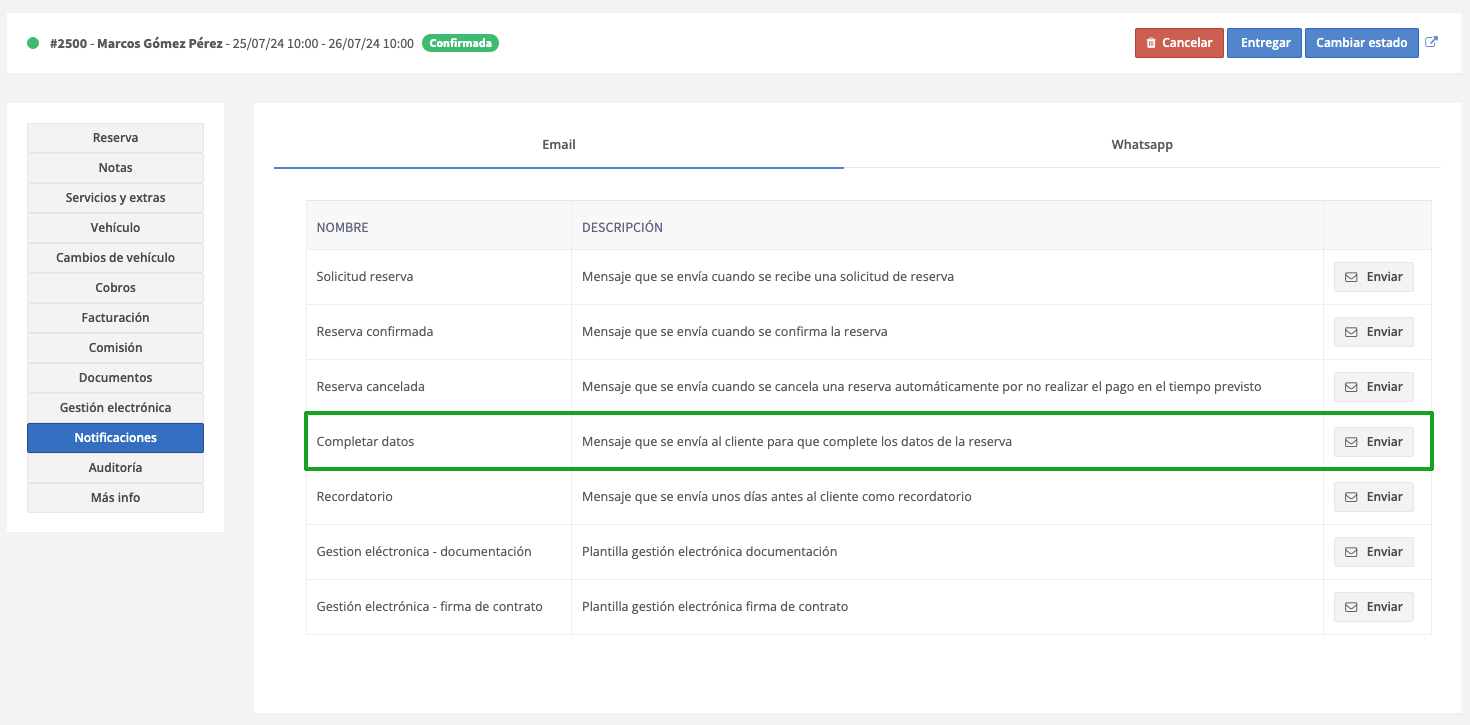Open Documentos in the sidebar

(x=115, y=378)
